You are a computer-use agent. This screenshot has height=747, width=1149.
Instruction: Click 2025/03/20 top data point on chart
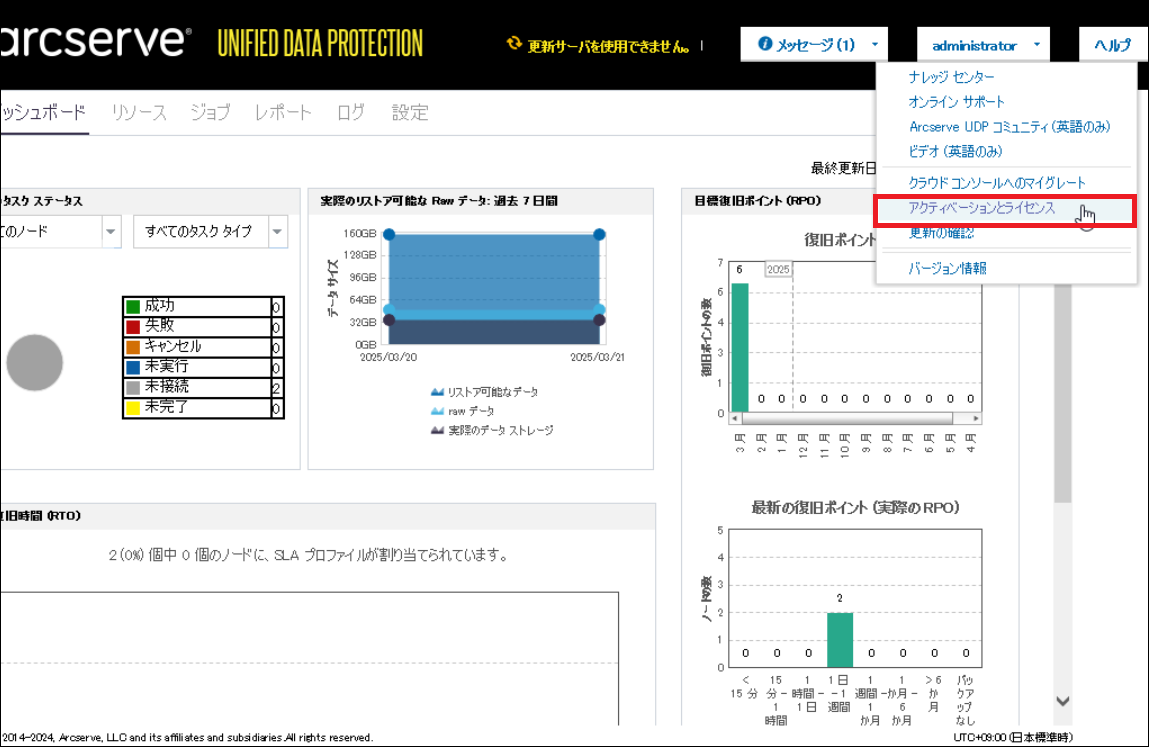click(x=389, y=235)
